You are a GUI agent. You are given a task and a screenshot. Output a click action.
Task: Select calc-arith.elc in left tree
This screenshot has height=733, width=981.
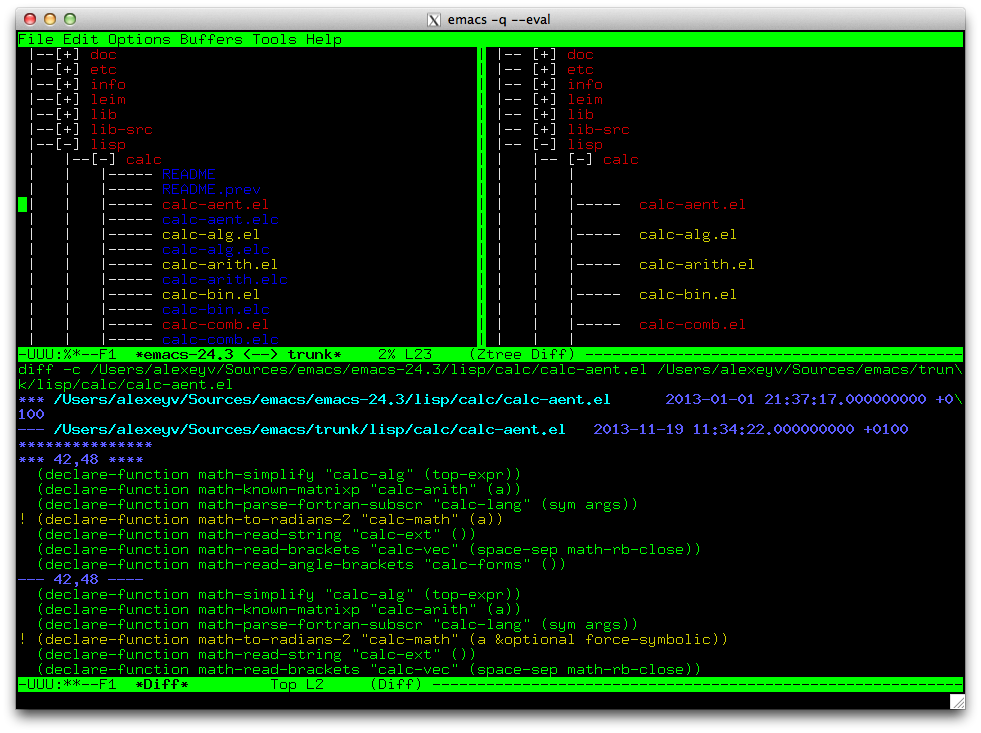pos(225,280)
